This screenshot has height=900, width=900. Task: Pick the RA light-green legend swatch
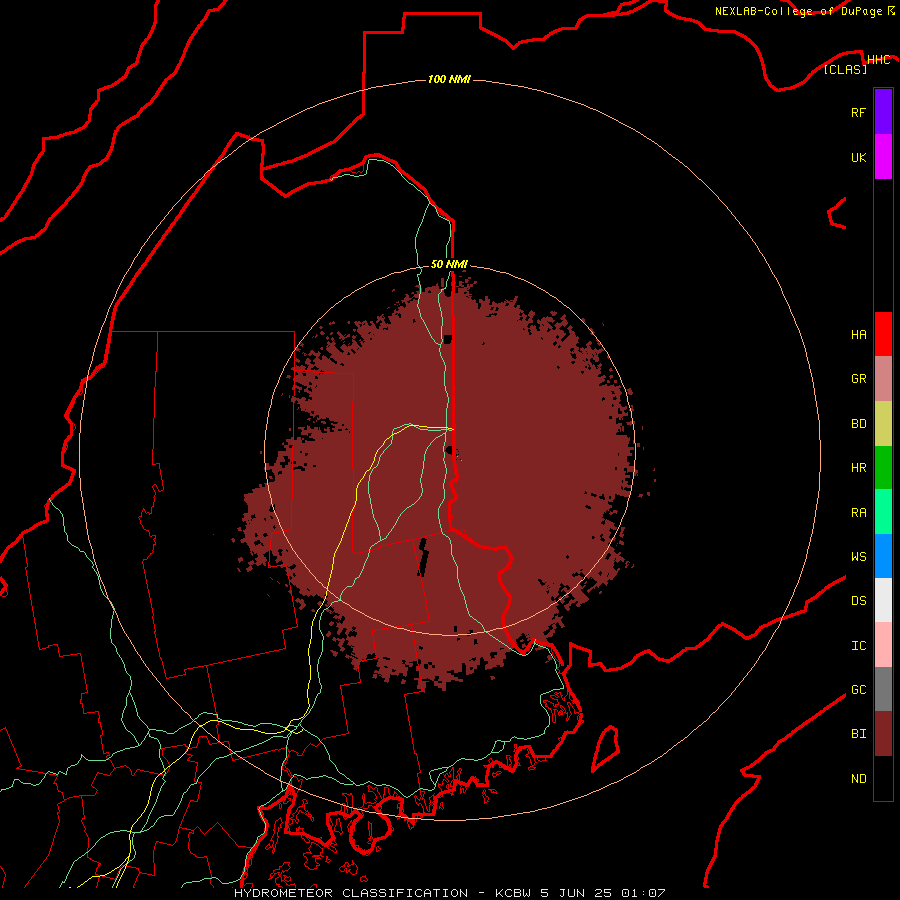pos(883,512)
